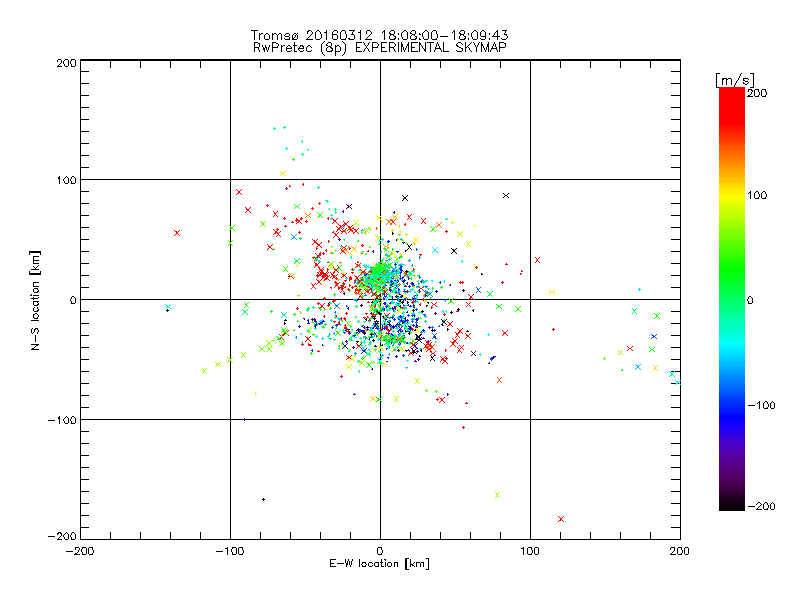Click the RwPretec EXPERIMENTAL SKYMAP subtitle
The height and width of the screenshot is (600, 800).
click(x=380, y=47)
